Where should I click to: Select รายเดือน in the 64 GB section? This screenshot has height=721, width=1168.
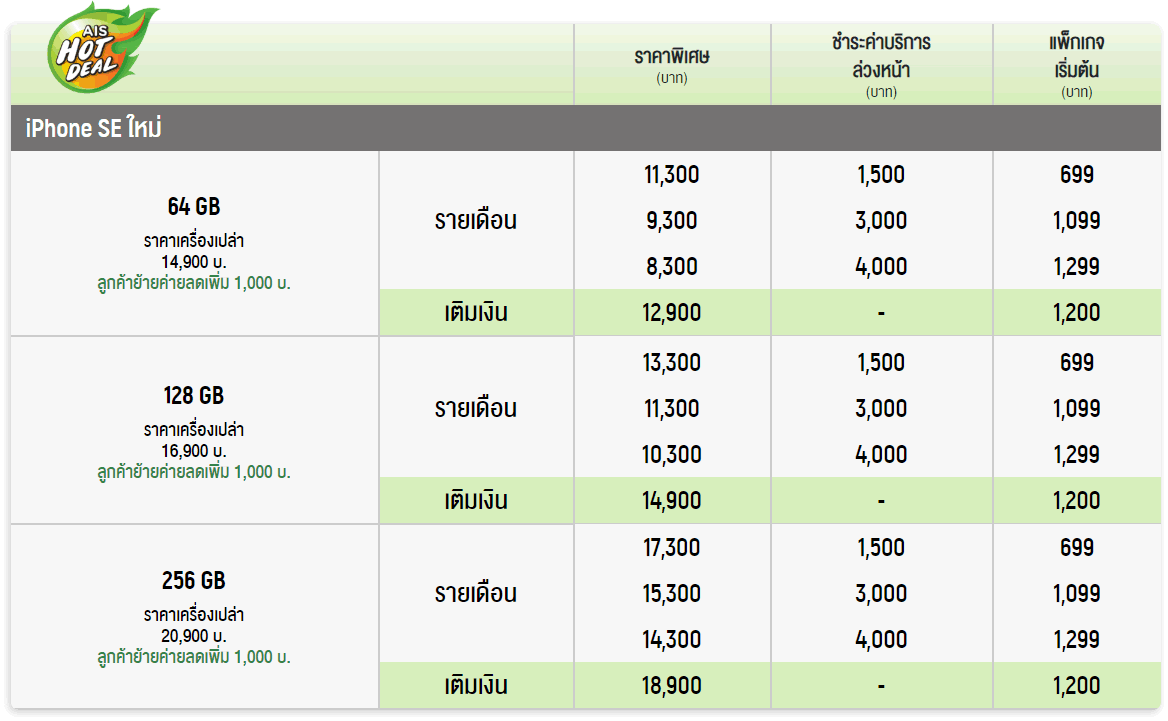tap(476, 221)
